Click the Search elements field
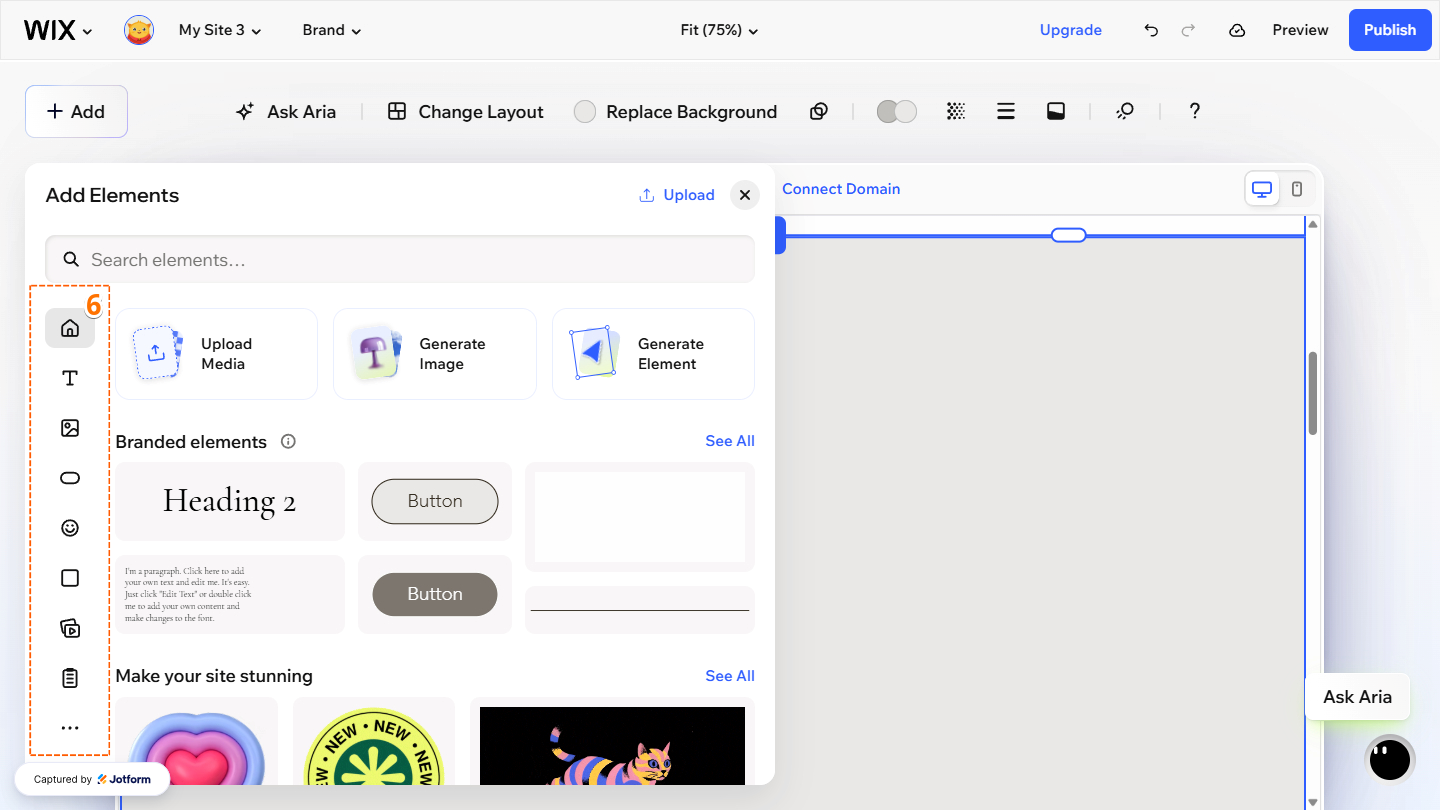1440x810 pixels. pos(400,260)
